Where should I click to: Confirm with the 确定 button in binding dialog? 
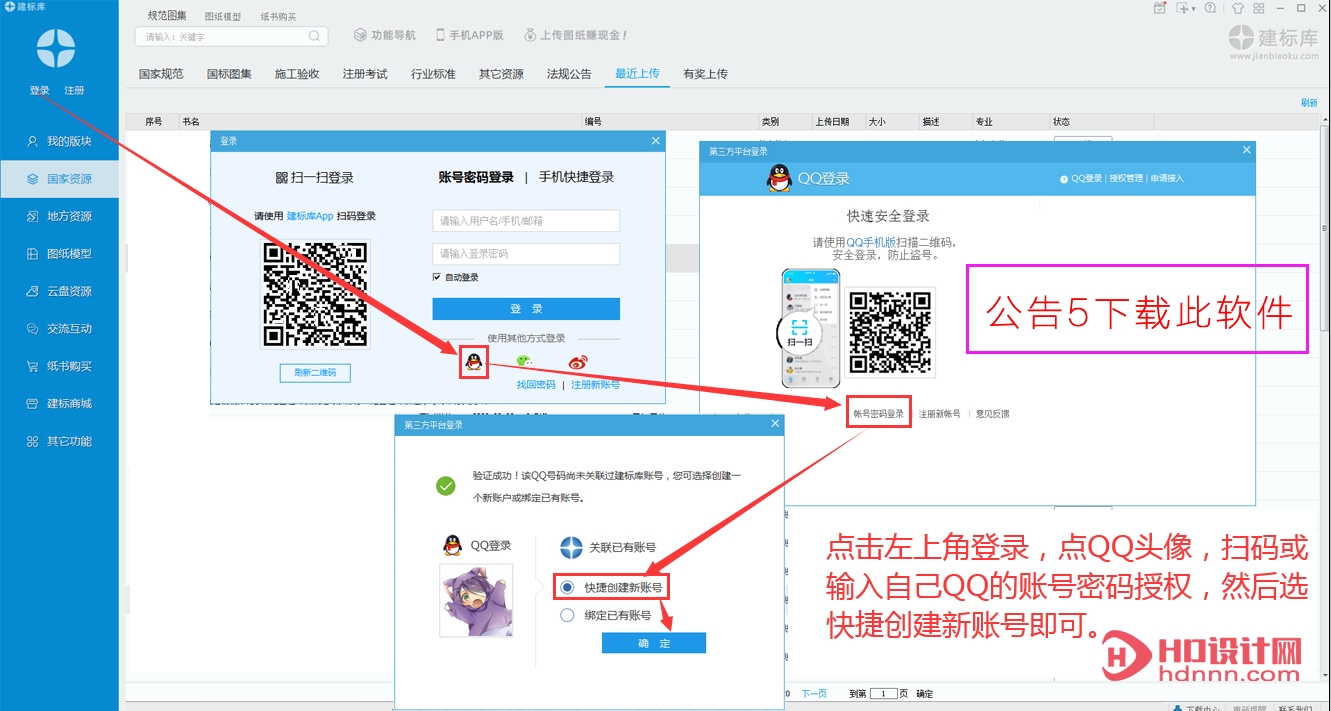point(654,643)
